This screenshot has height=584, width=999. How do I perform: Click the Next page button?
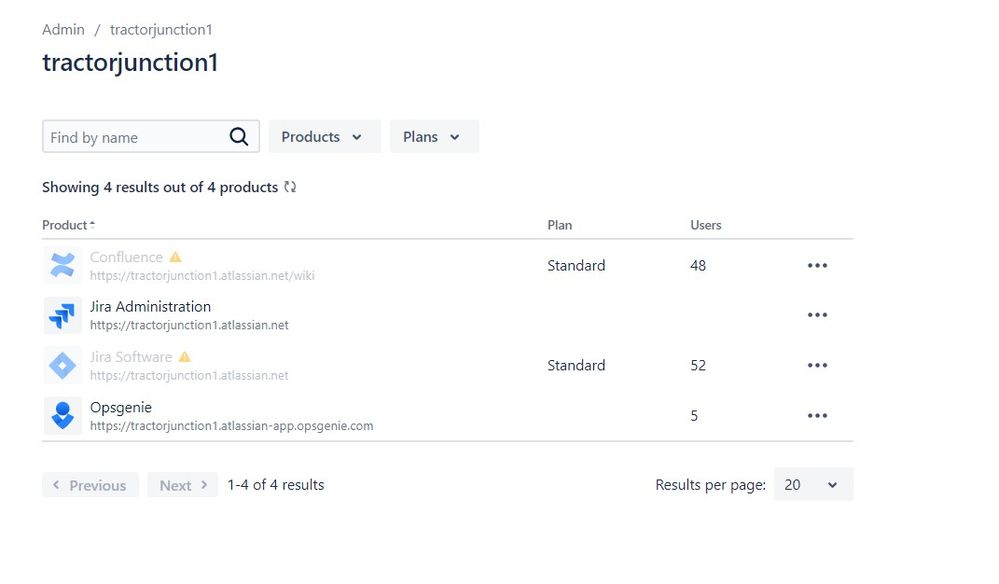coord(182,485)
